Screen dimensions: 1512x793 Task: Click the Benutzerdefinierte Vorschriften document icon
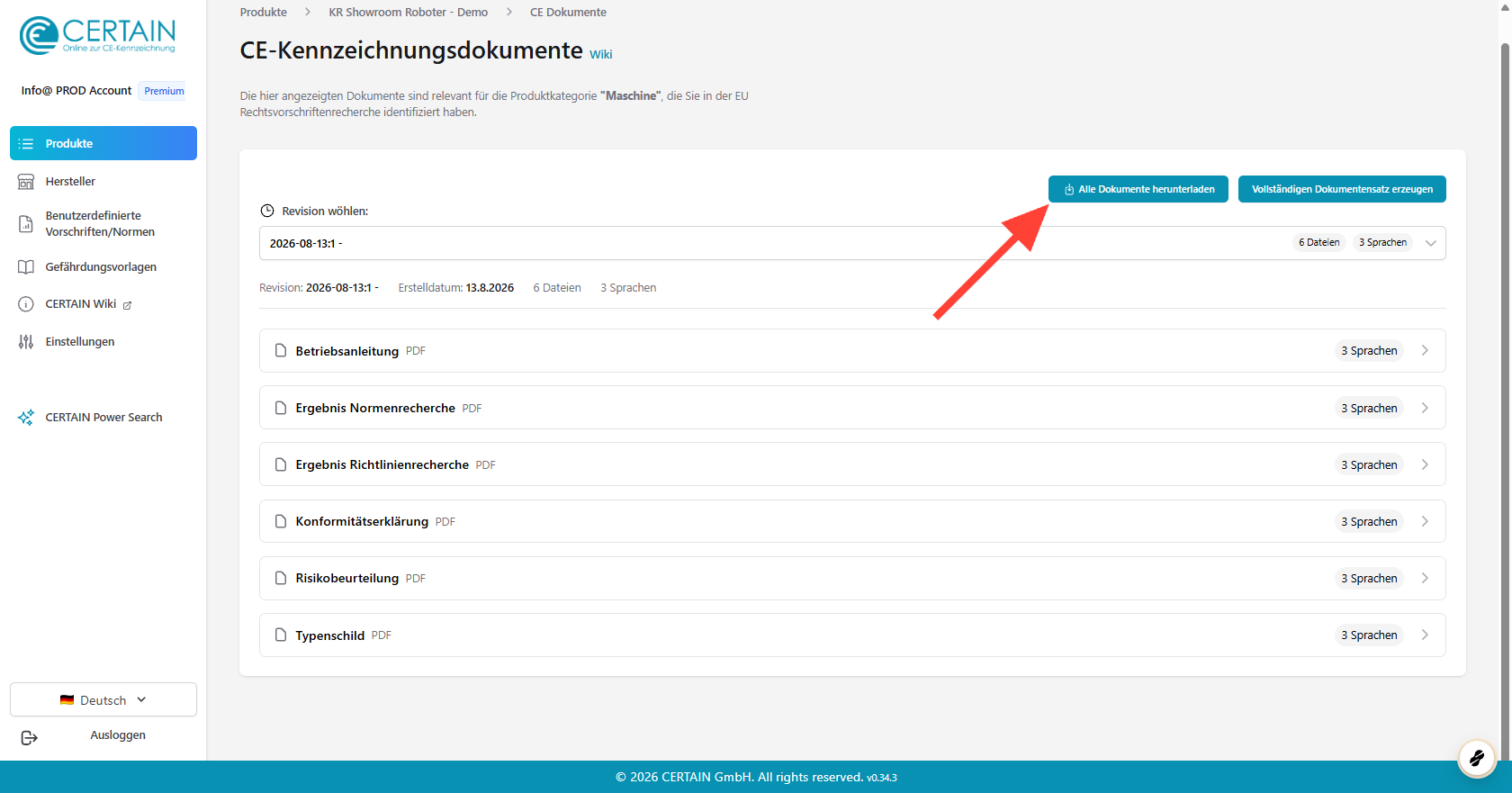[26, 224]
